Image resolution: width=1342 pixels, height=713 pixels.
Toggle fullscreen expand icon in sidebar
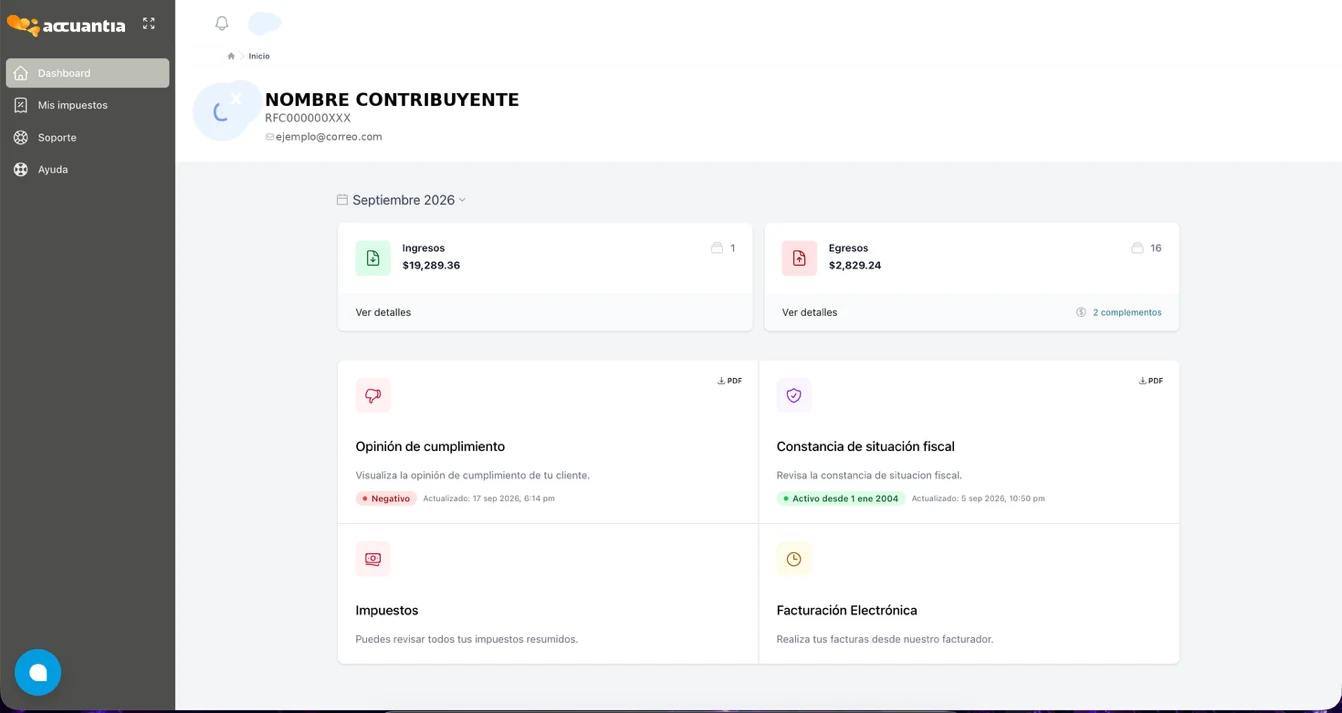point(149,23)
